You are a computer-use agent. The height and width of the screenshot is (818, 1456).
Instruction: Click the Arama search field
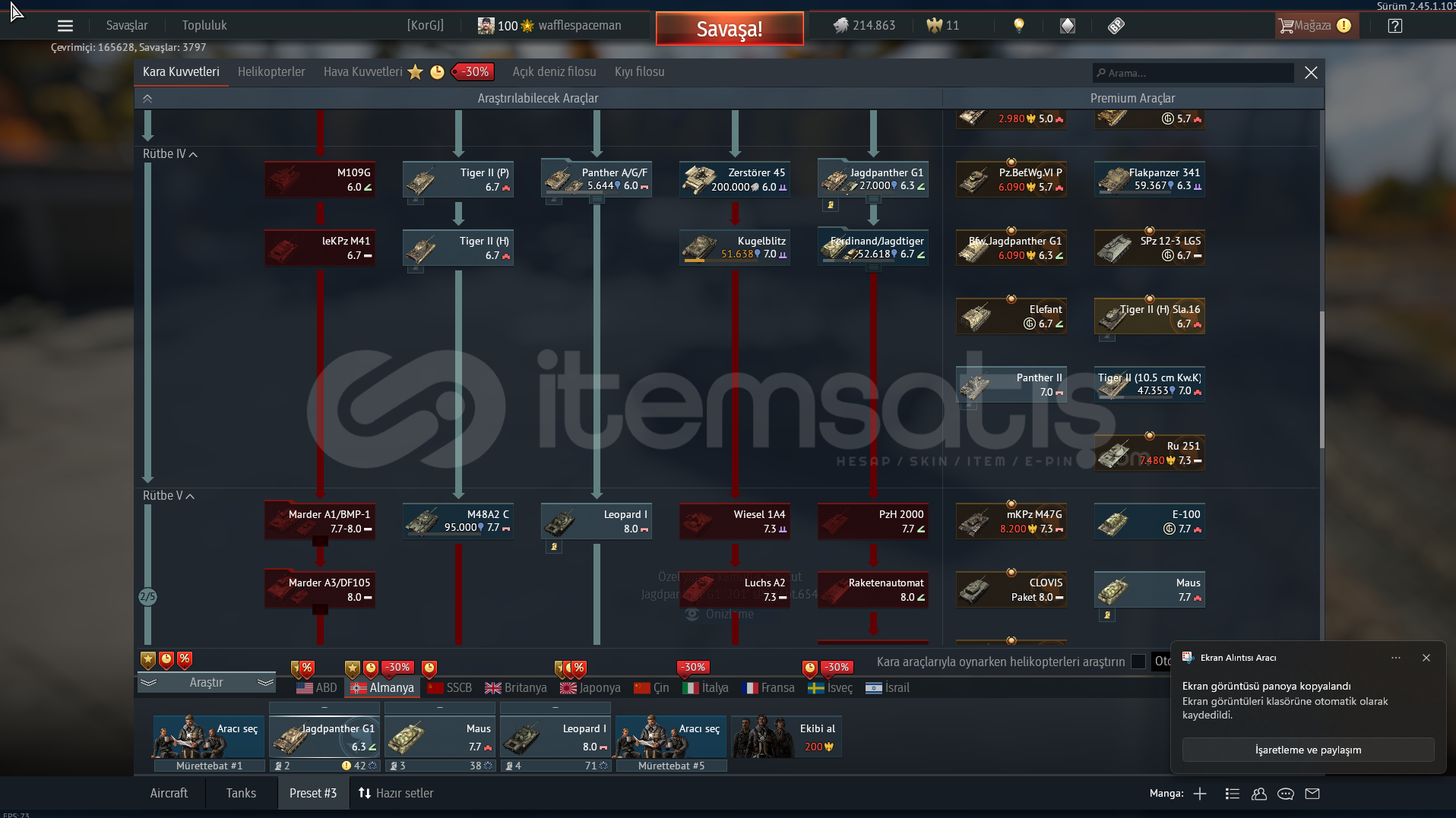point(1193,73)
